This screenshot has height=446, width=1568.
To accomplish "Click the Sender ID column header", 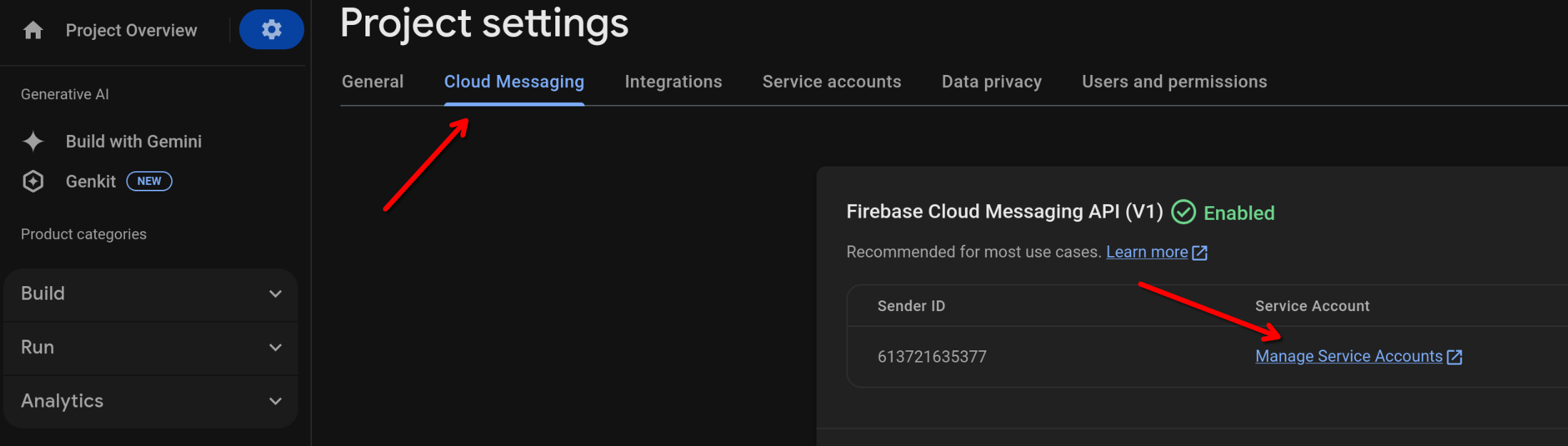I will pos(911,306).
